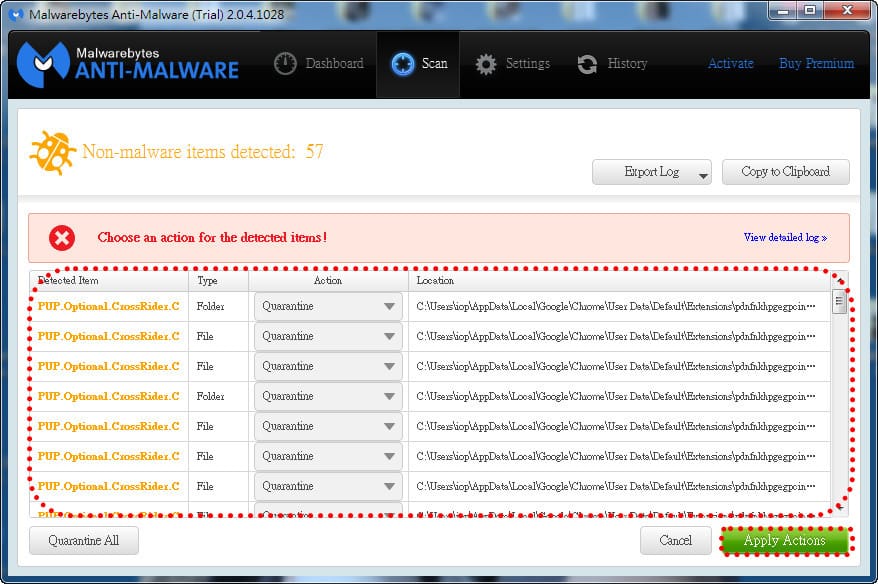The height and width of the screenshot is (584, 878).
Task: Click the Buy Premium link
Action: [816, 63]
